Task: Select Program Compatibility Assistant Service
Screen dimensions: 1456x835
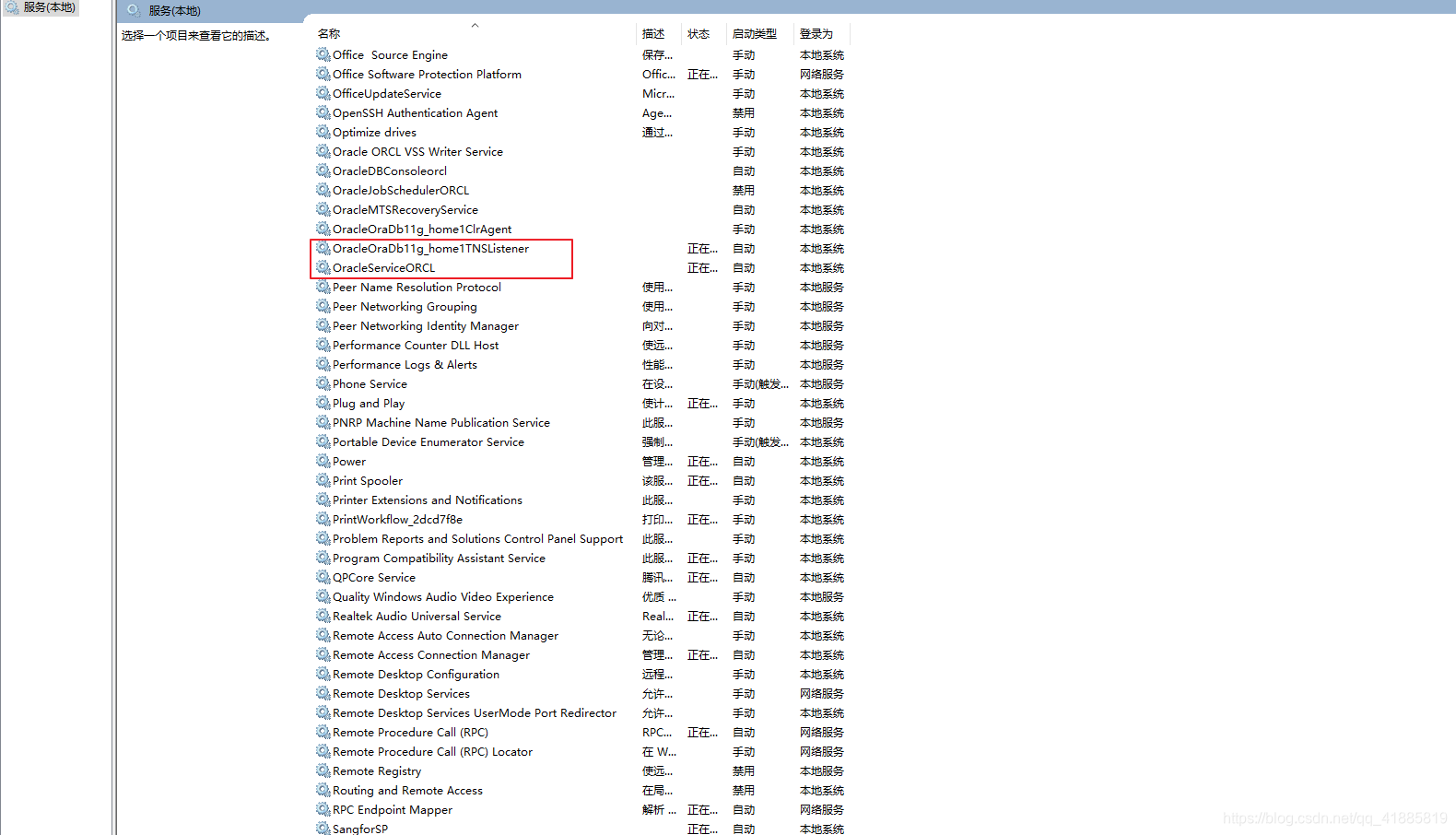Action: point(581,558)
